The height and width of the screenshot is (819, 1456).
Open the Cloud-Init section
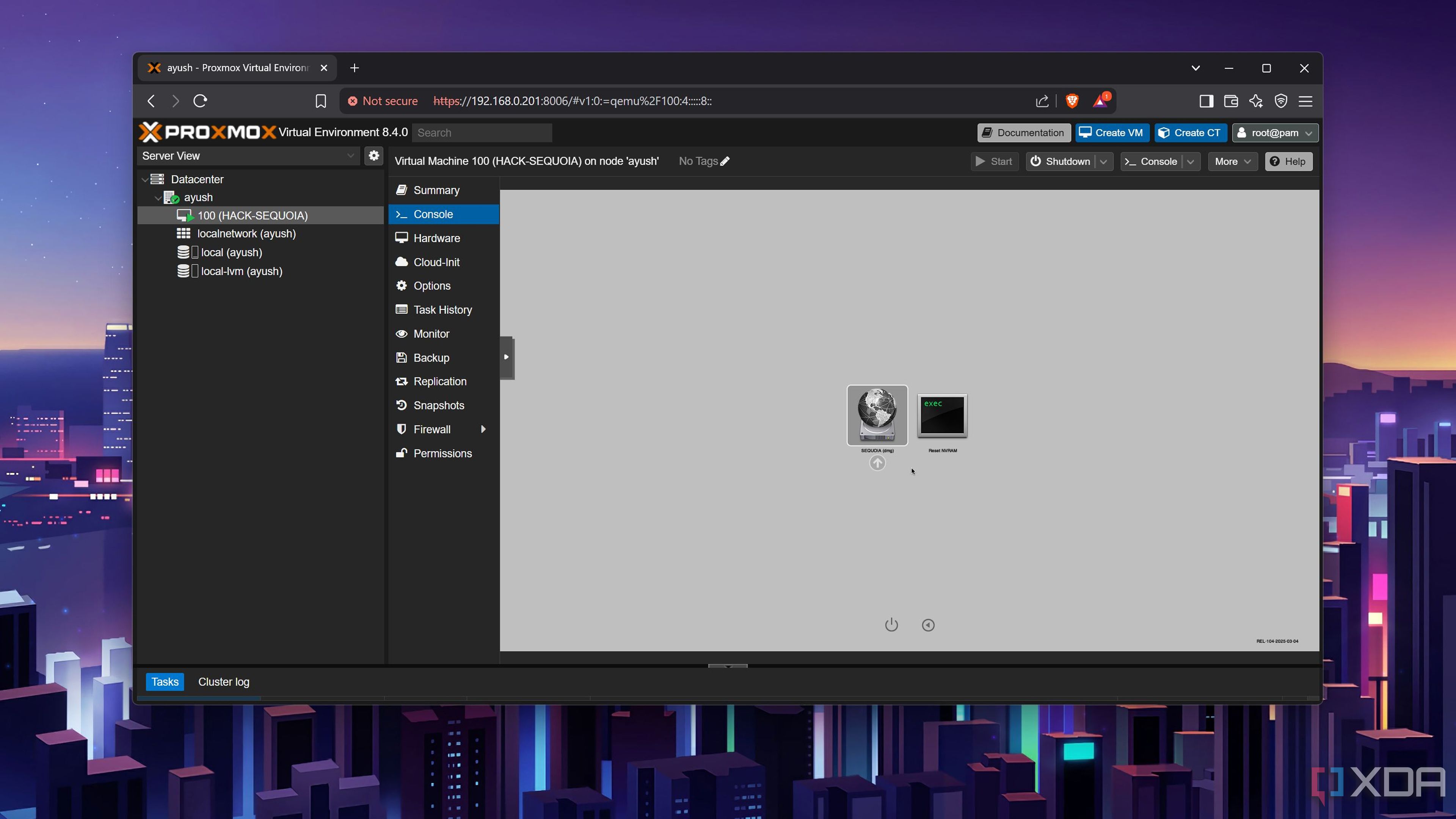pos(444,262)
